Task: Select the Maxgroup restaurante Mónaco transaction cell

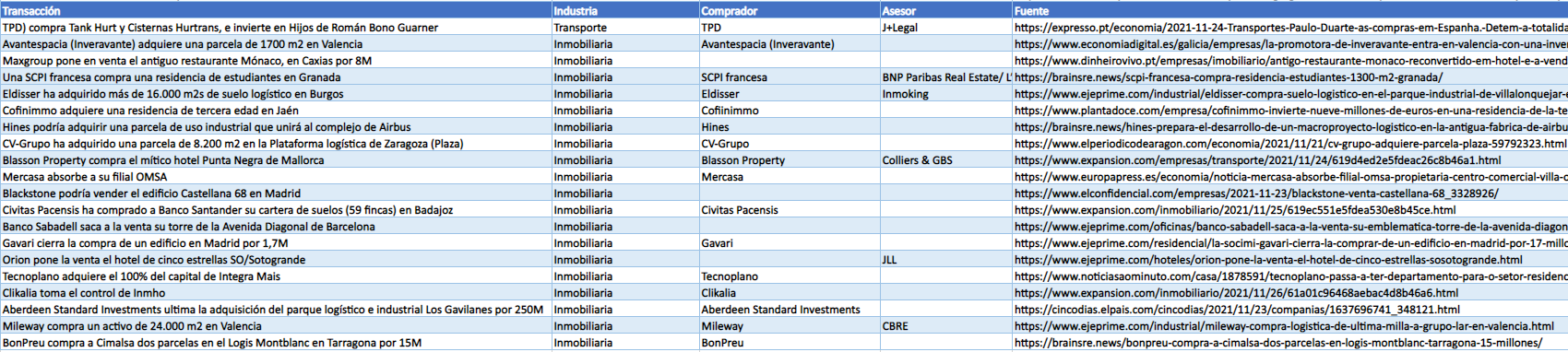Action: pyautogui.click(x=276, y=61)
